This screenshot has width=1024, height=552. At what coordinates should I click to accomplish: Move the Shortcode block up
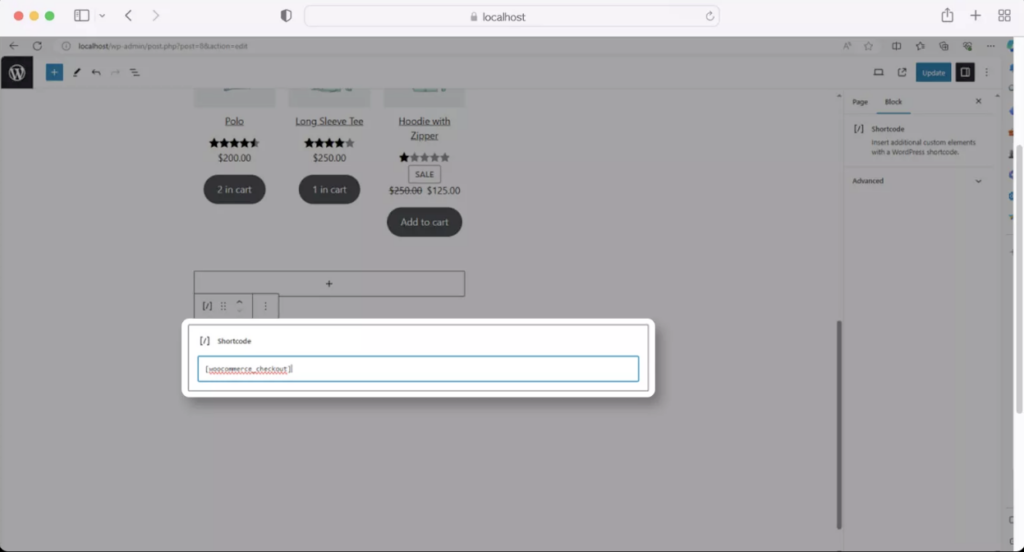(x=239, y=301)
